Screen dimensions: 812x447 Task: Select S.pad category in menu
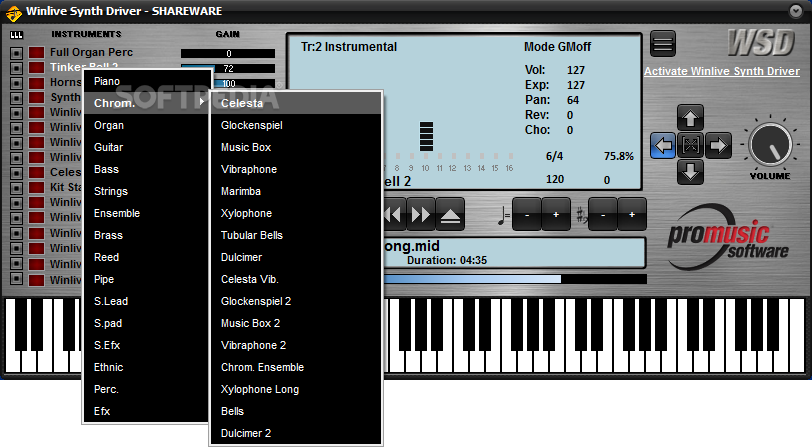coord(146,323)
